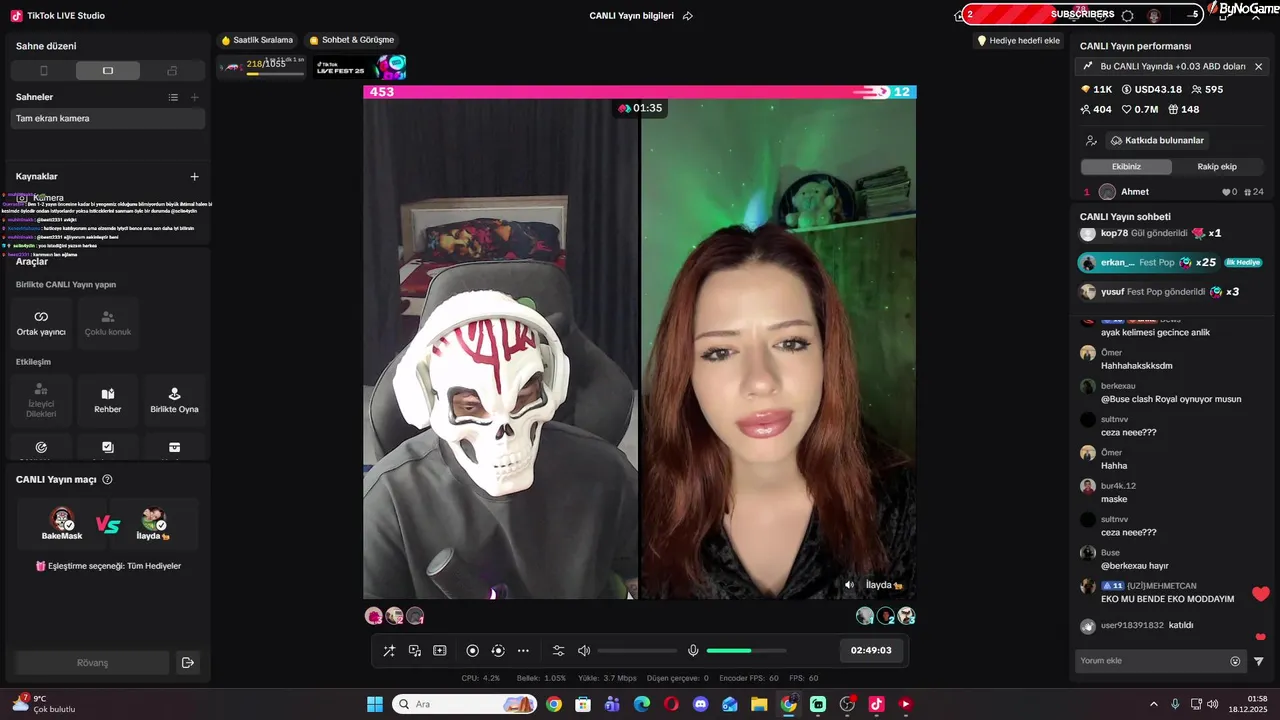Click the 218/1055 ranking progress widget
1280x720 pixels.
coord(262,67)
